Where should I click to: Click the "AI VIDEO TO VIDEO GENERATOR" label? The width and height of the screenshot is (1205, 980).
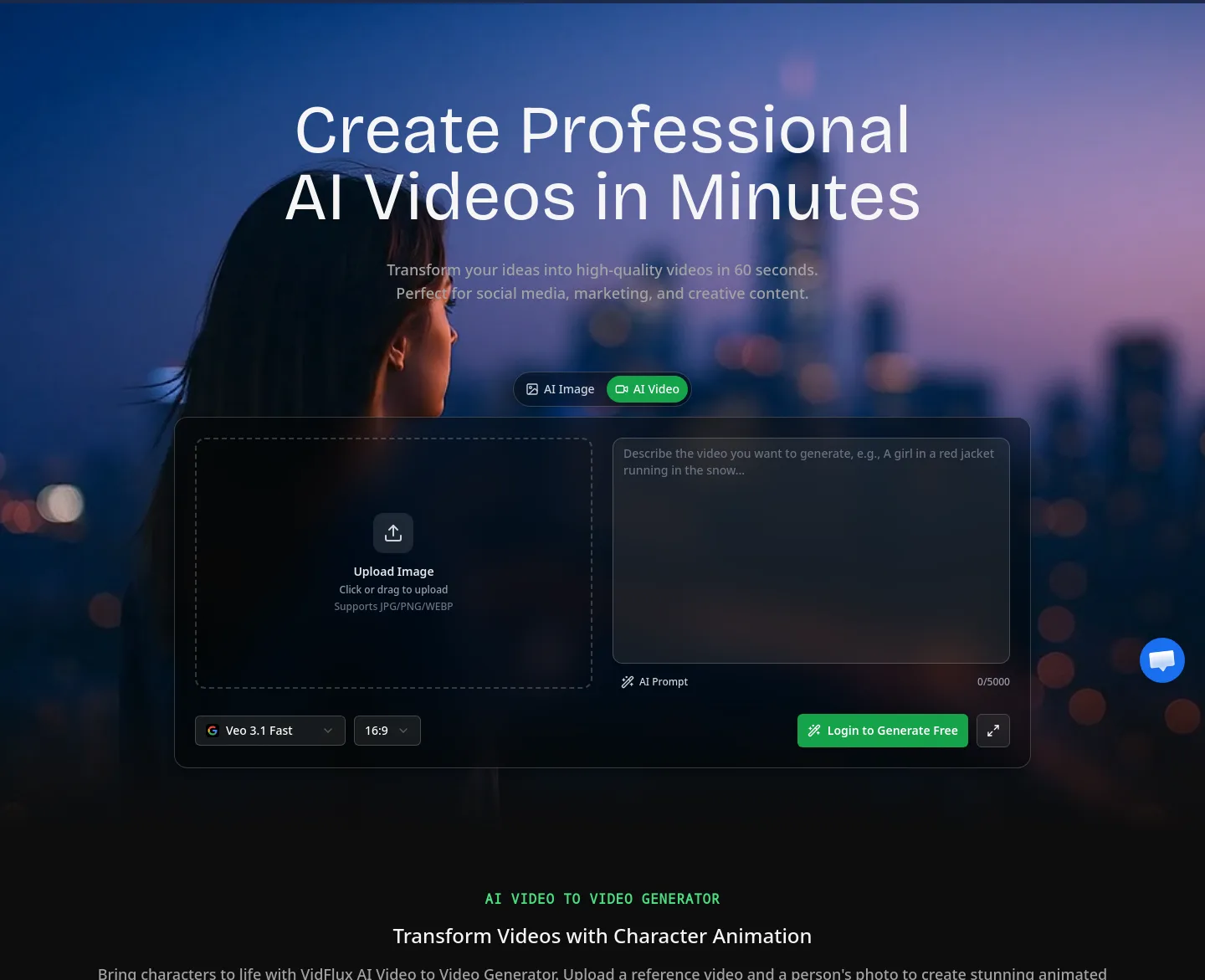tap(602, 899)
